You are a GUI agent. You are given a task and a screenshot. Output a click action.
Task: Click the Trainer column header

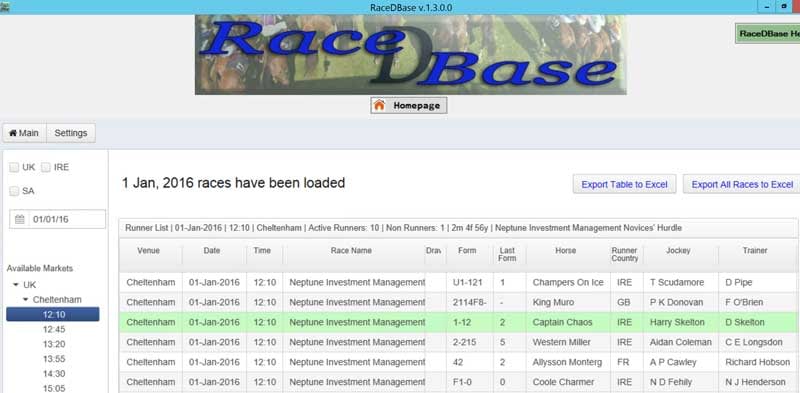758,254
